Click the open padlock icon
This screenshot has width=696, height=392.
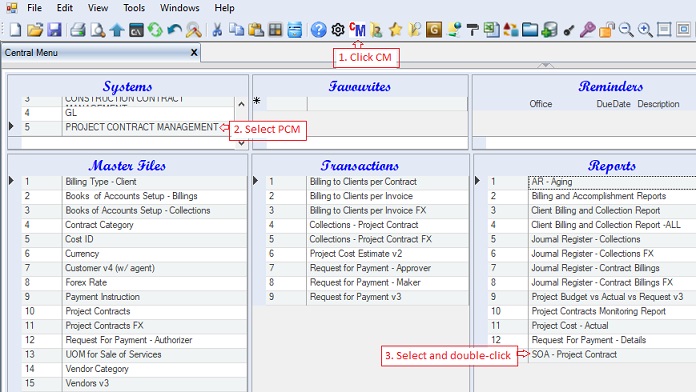tap(606, 30)
